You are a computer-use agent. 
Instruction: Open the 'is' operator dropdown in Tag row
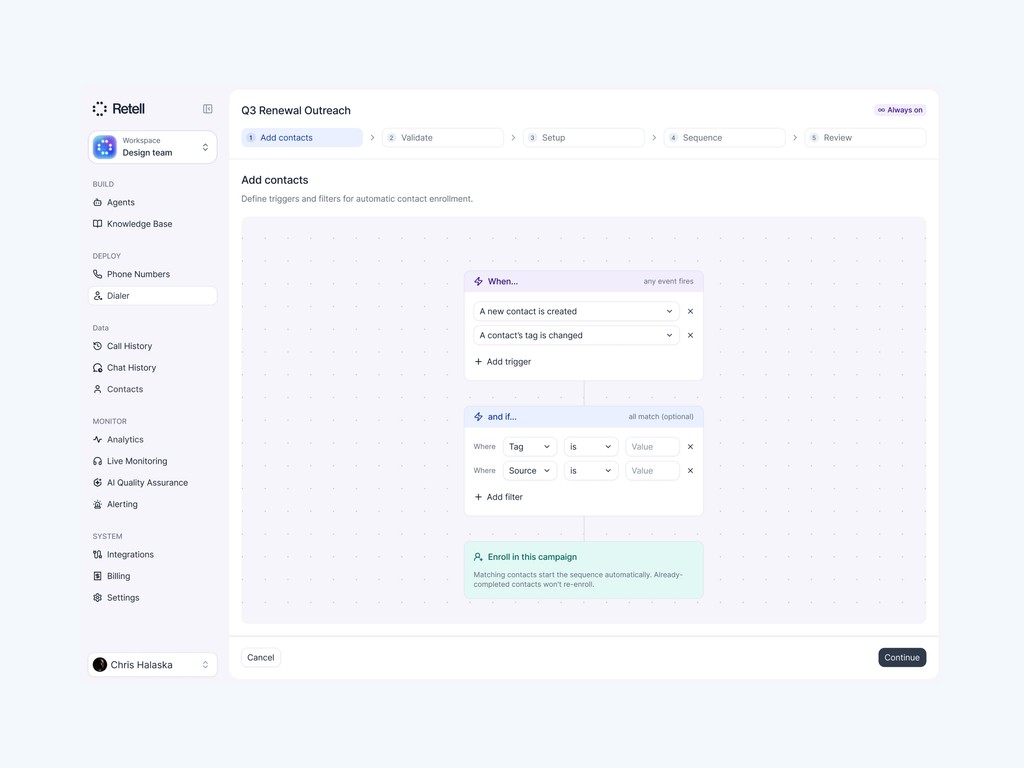pyautogui.click(x=591, y=447)
